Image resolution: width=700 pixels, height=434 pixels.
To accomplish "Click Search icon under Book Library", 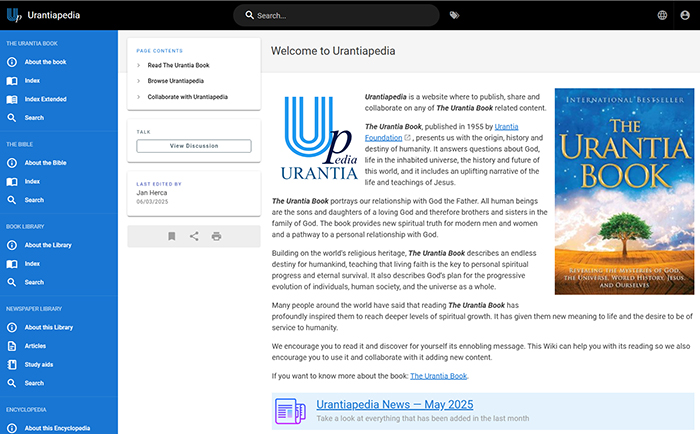I will [12, 282].
